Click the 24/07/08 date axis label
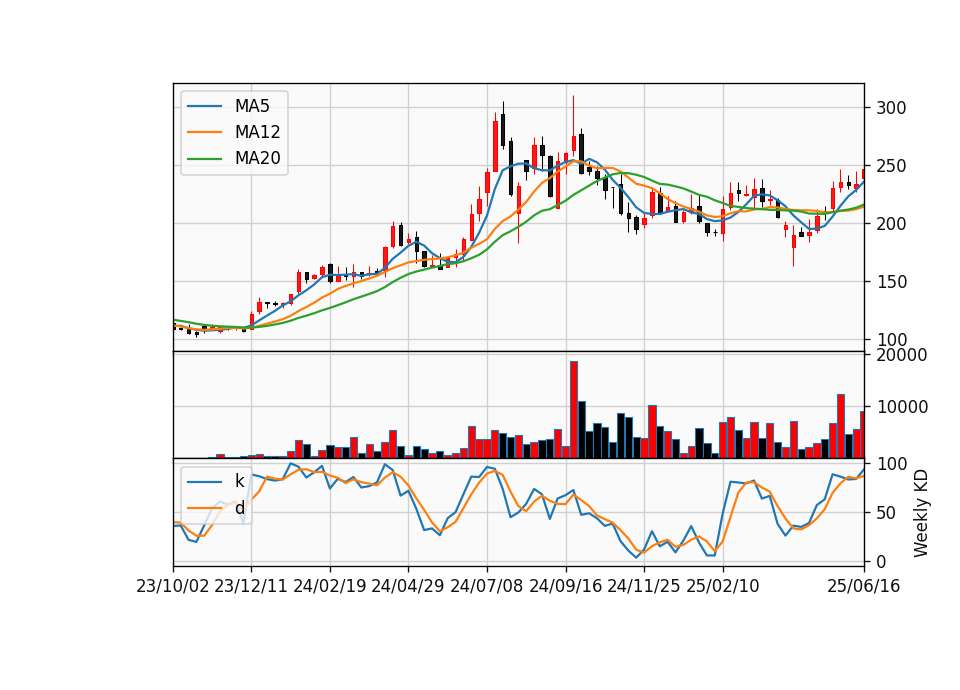The height and width of the screenshot is (690, 960). click(x=487, y=586)
